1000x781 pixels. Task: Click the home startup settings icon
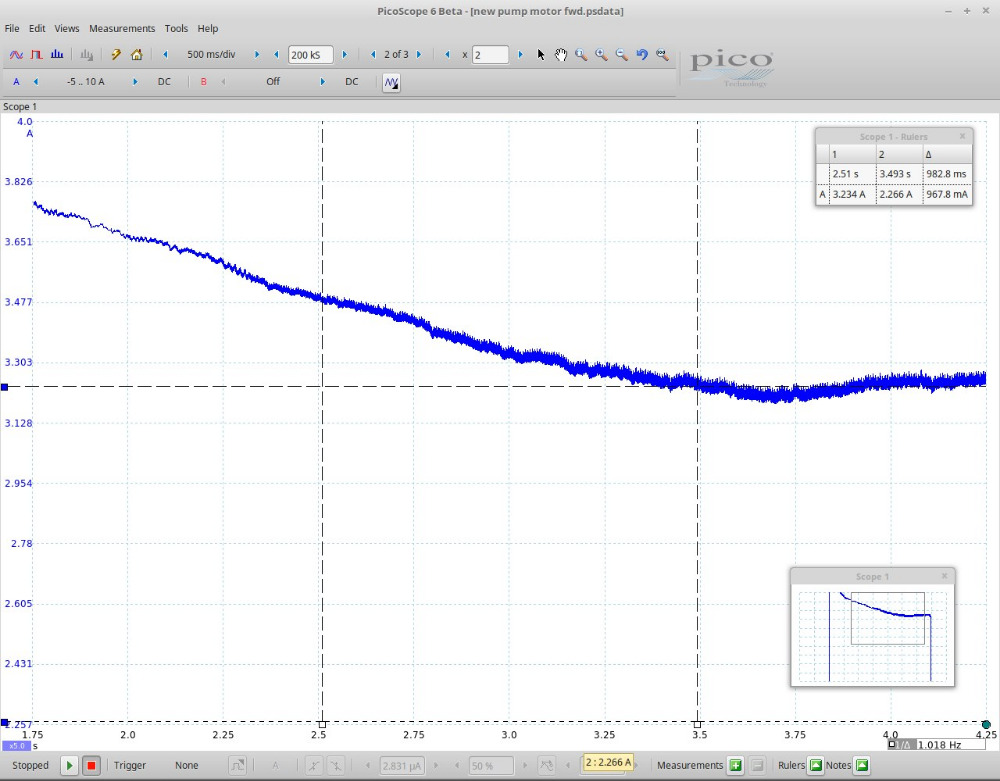coord(137,55)
